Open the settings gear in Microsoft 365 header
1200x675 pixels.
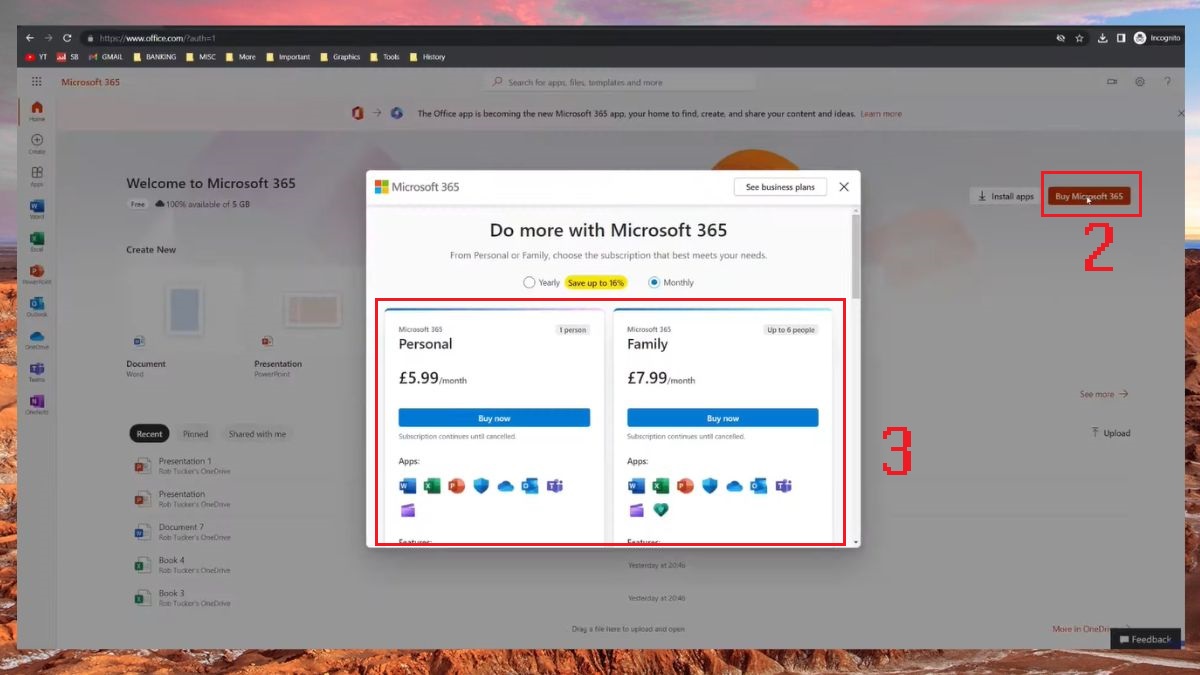tap(1139, 82)
